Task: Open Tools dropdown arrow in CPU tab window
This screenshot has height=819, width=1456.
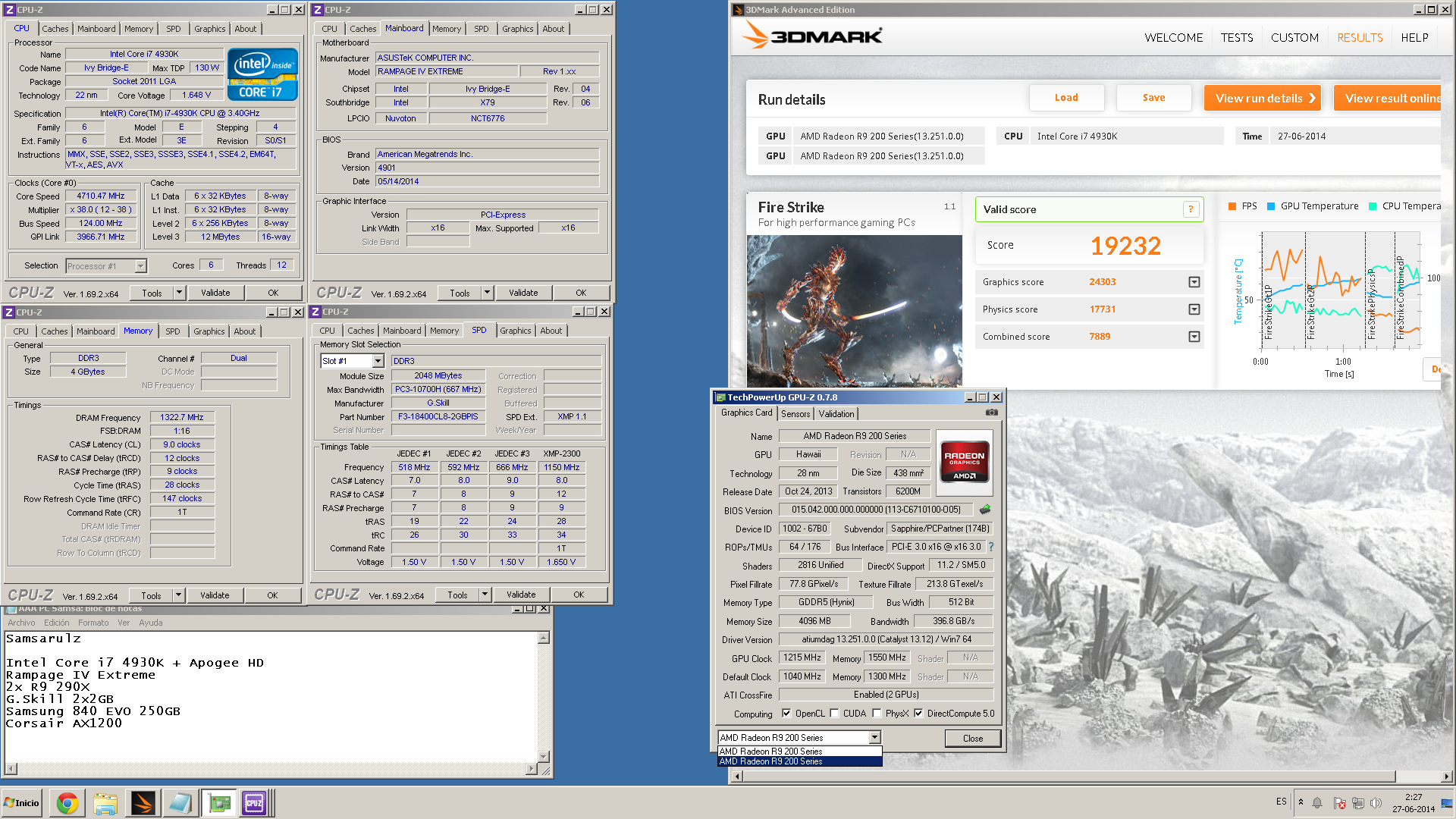Action: pos(179,293)
